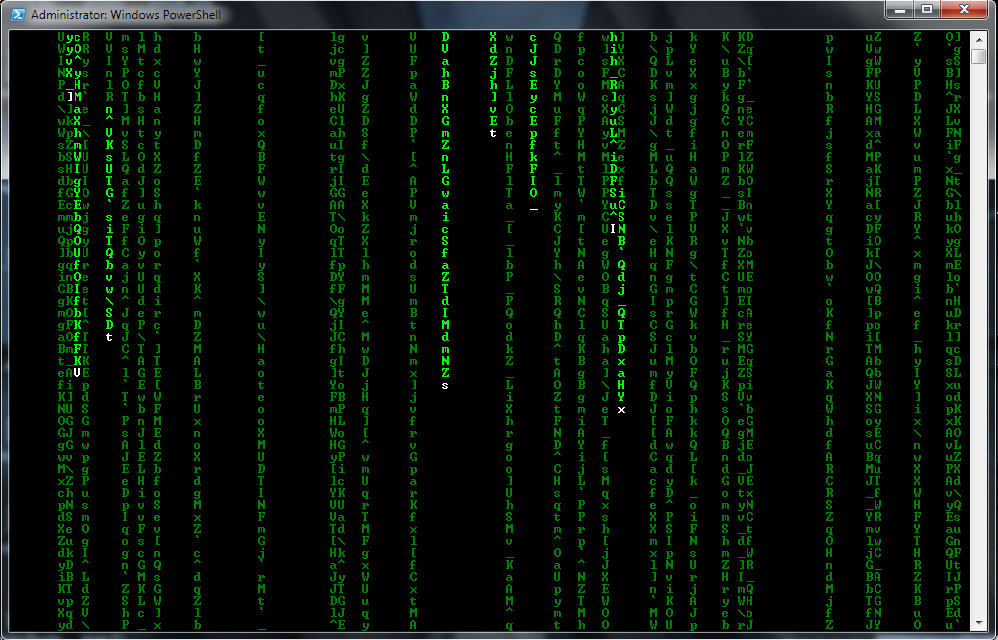Click the top 'D' of bright 'DVahBn' column
998x640 pixels.
pyautogui.click(x=445, y=37)
